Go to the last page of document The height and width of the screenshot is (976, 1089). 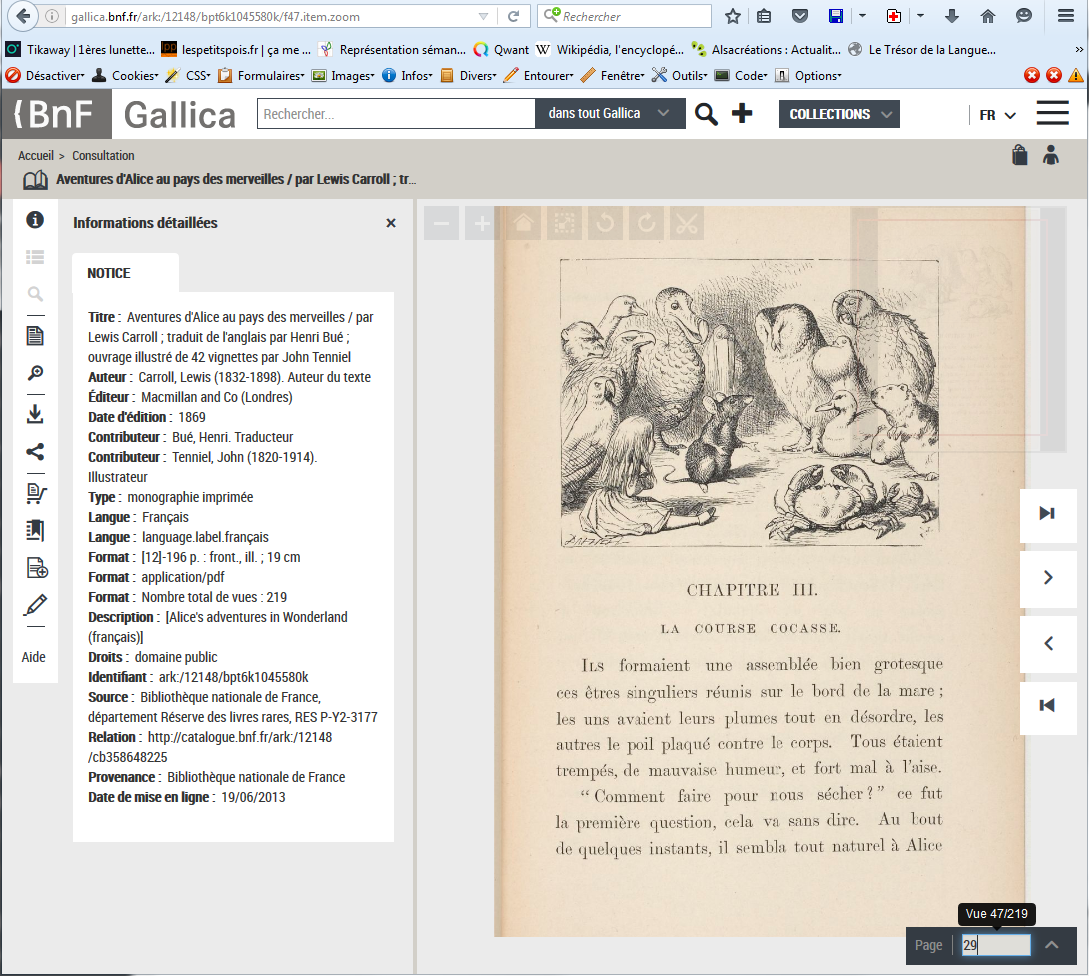(x=1047, y=513)
